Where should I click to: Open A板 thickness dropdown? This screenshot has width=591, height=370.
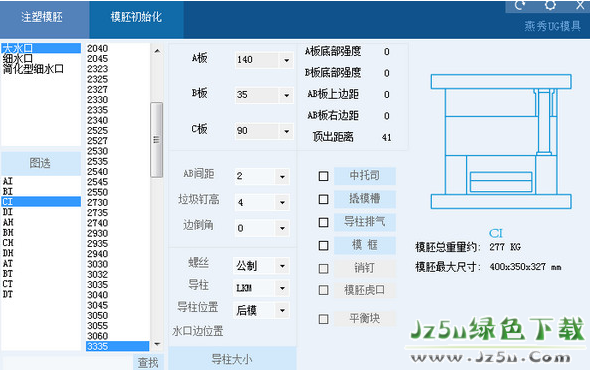[286, 60]
